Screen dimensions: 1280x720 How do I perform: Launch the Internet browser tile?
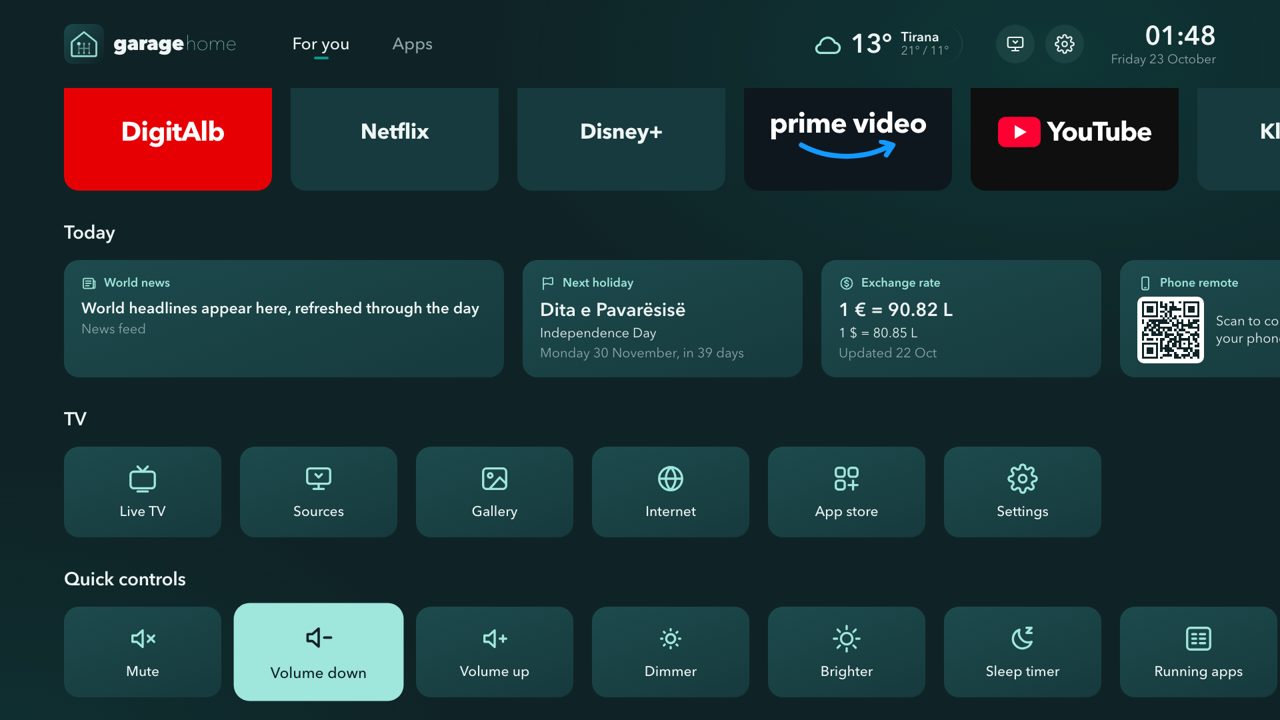pyautogui.click(x=670, y=492)
